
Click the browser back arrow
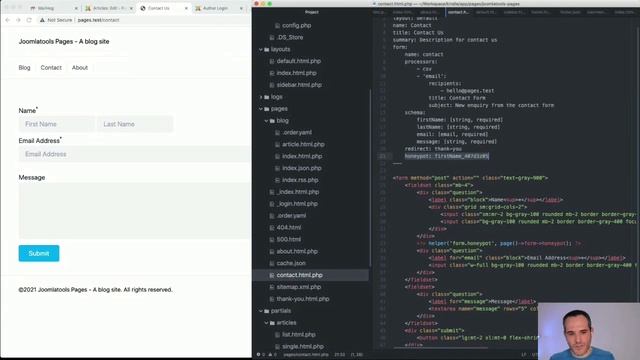8,20
